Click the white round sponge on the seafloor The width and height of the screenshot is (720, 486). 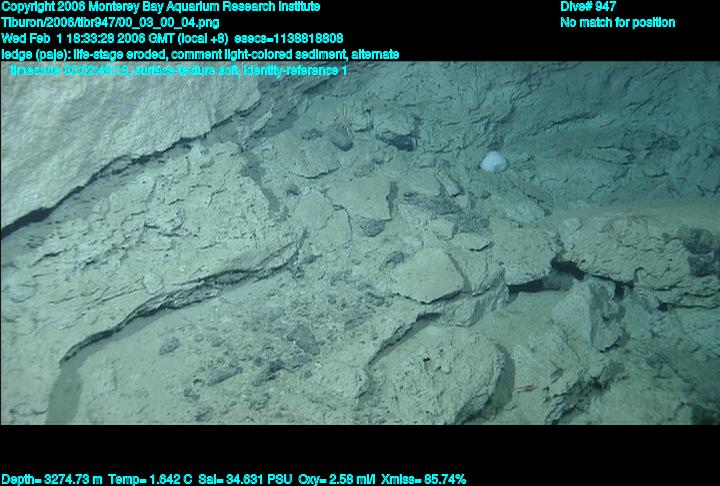[x=494, y=162]
